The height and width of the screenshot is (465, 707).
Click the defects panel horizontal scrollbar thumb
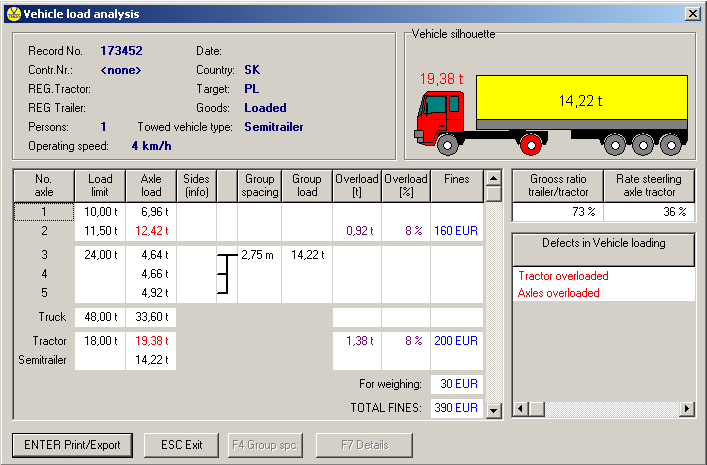[536, 409]
